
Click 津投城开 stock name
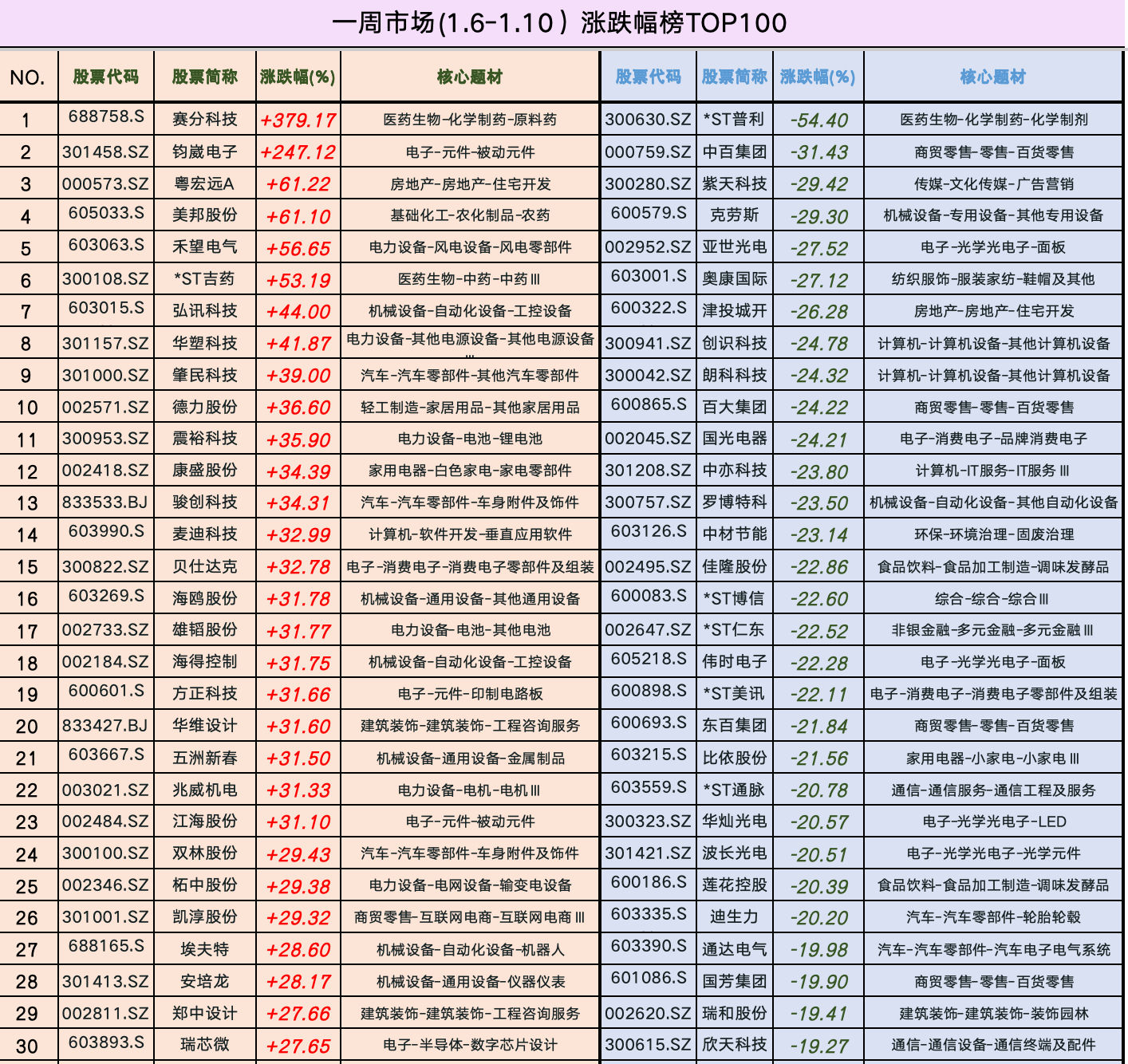click(x=735, y=310)
